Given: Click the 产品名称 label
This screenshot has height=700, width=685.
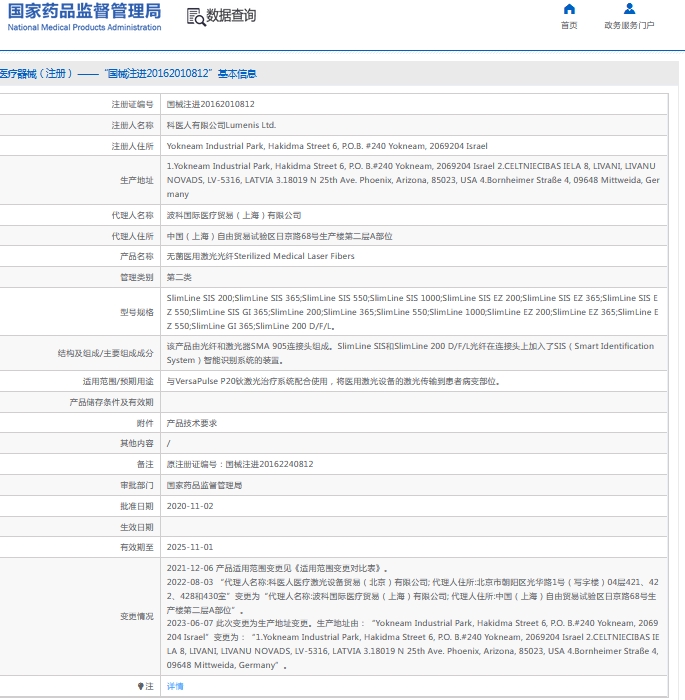Looking at the screenshot, I should tap(137, 256).
